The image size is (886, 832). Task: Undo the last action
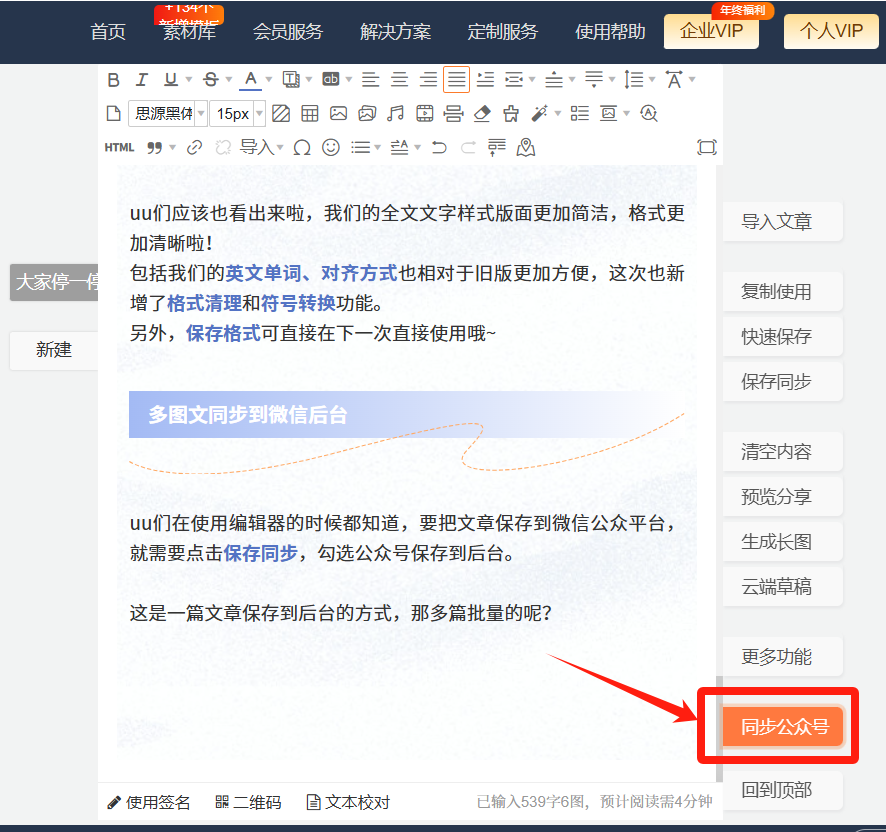pos(439,148)
